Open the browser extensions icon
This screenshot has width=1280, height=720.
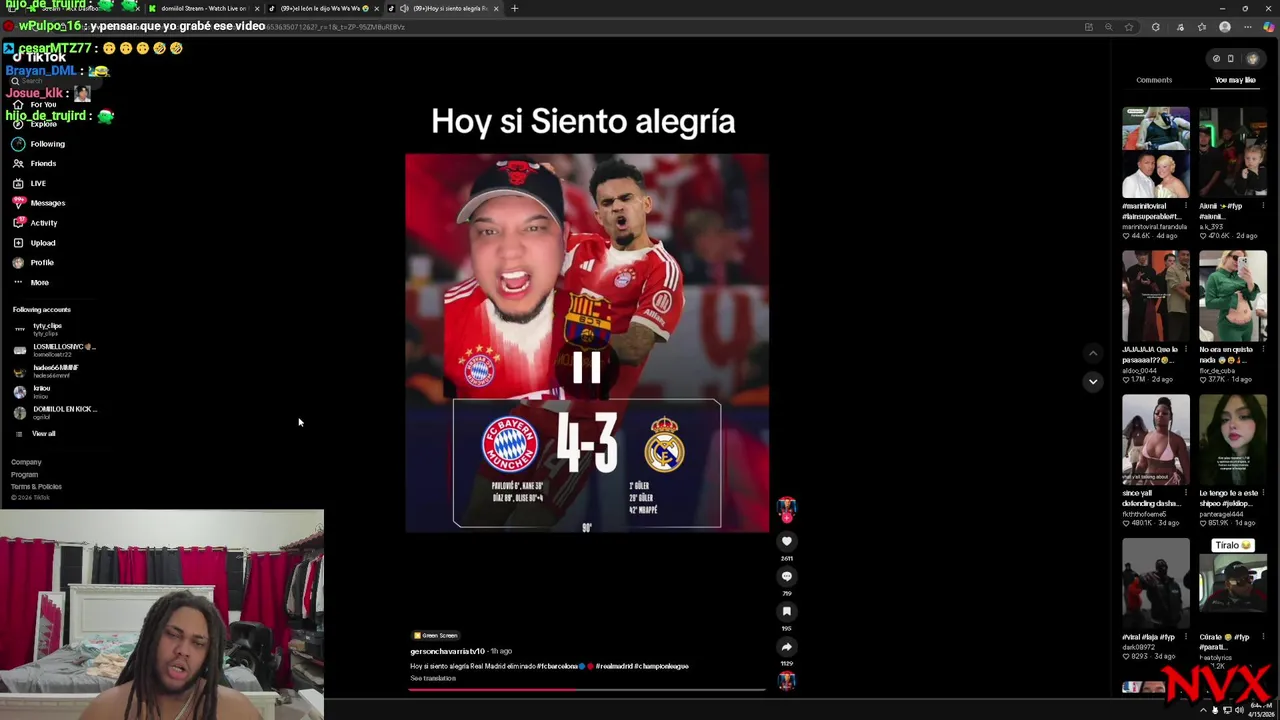coord(1155,27)
